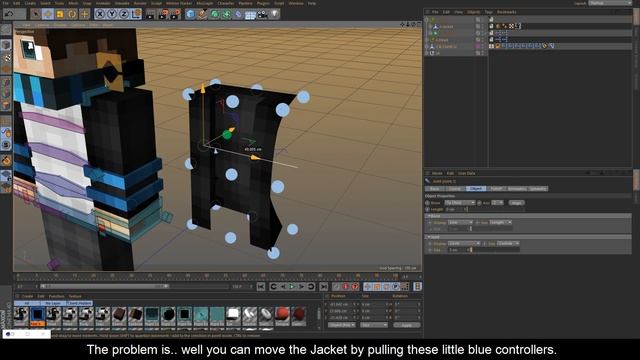Go to end of animation
Viewport: 640px width, 360px height.
[324, 287]
